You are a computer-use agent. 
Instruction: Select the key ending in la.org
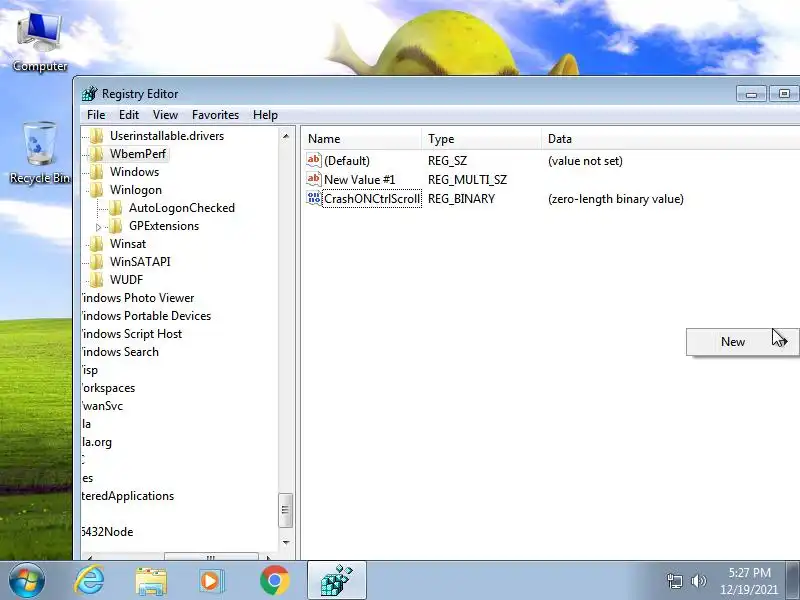[97, 442]
